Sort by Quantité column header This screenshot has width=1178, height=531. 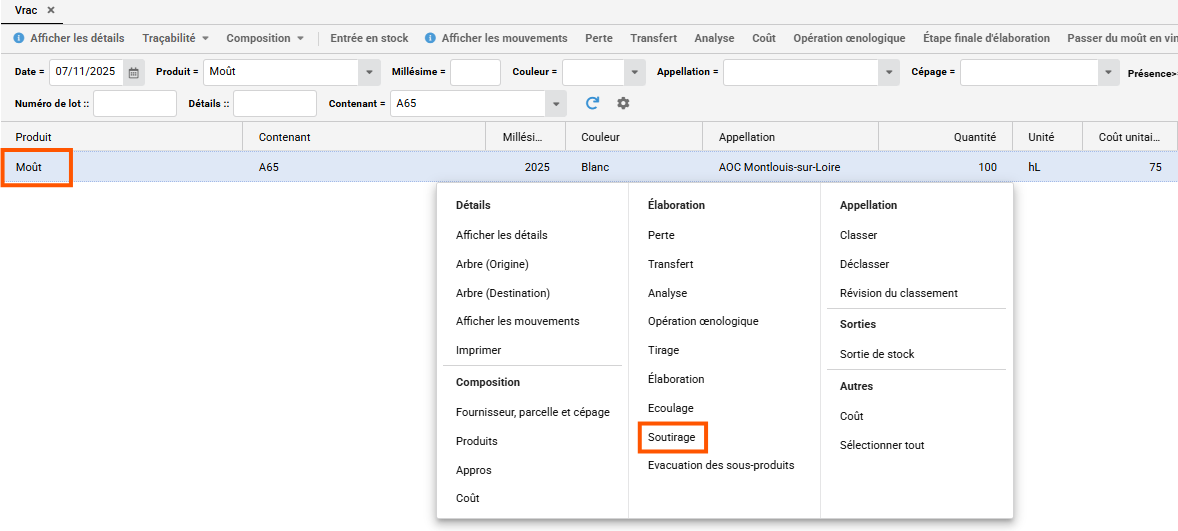[x=945, y=137]
